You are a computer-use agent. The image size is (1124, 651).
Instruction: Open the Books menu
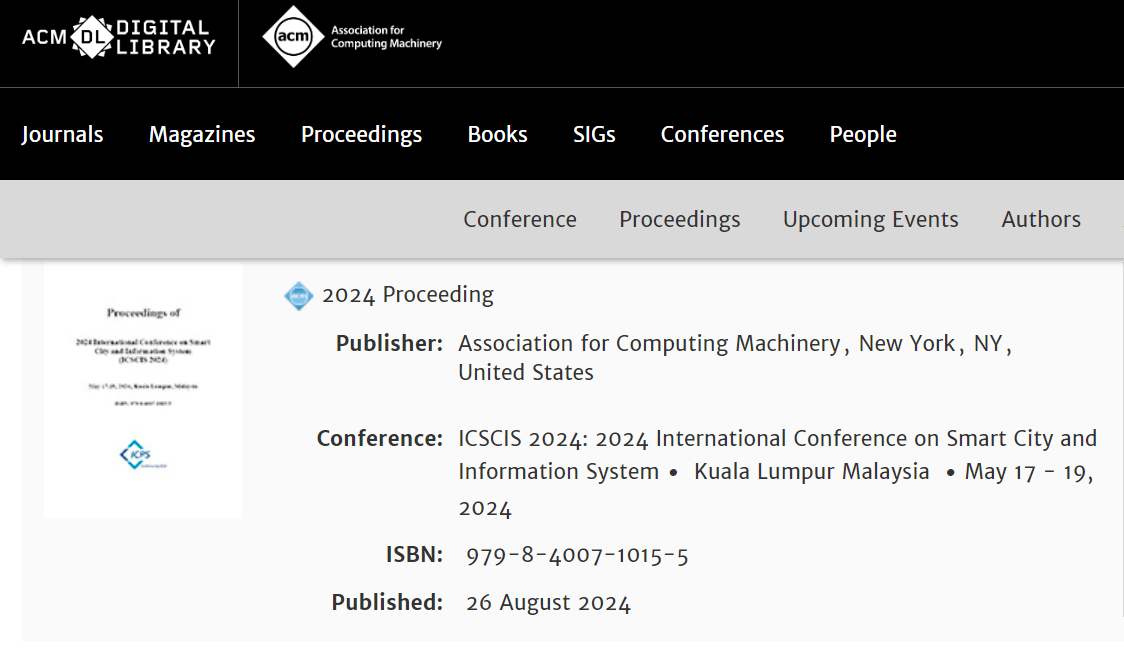(497, 134)
